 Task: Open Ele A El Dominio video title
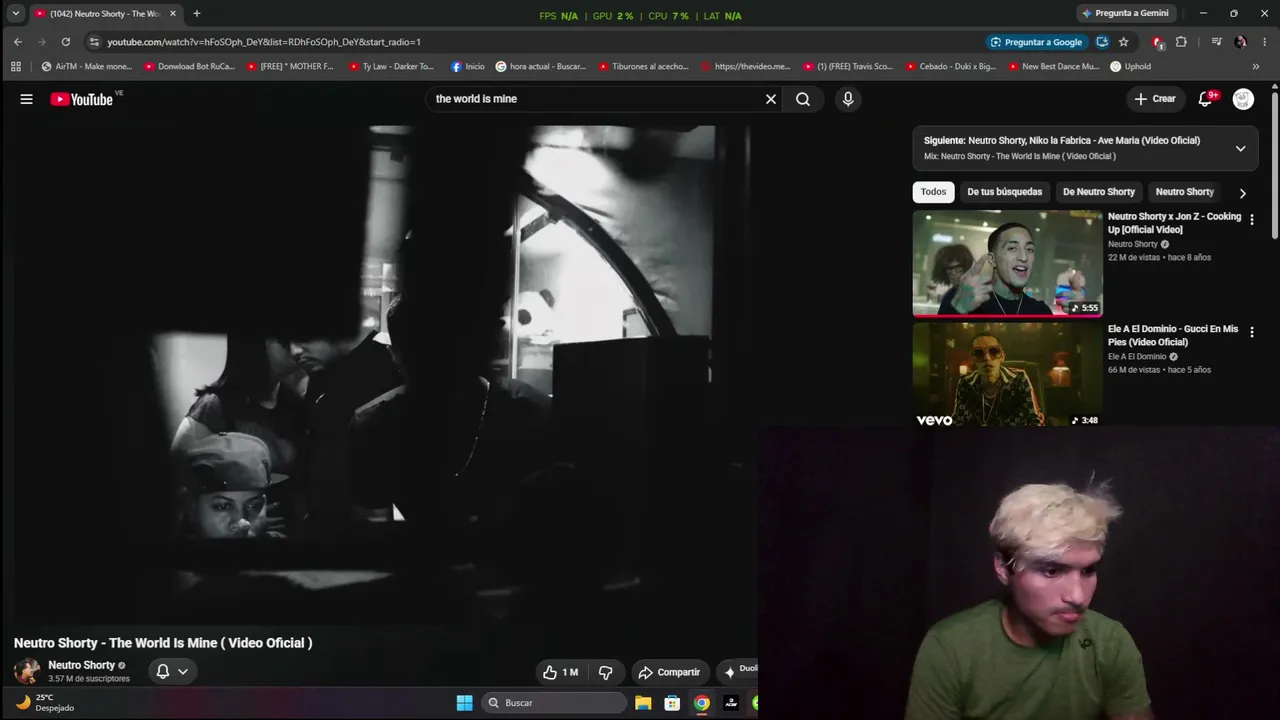[1173, 335]
